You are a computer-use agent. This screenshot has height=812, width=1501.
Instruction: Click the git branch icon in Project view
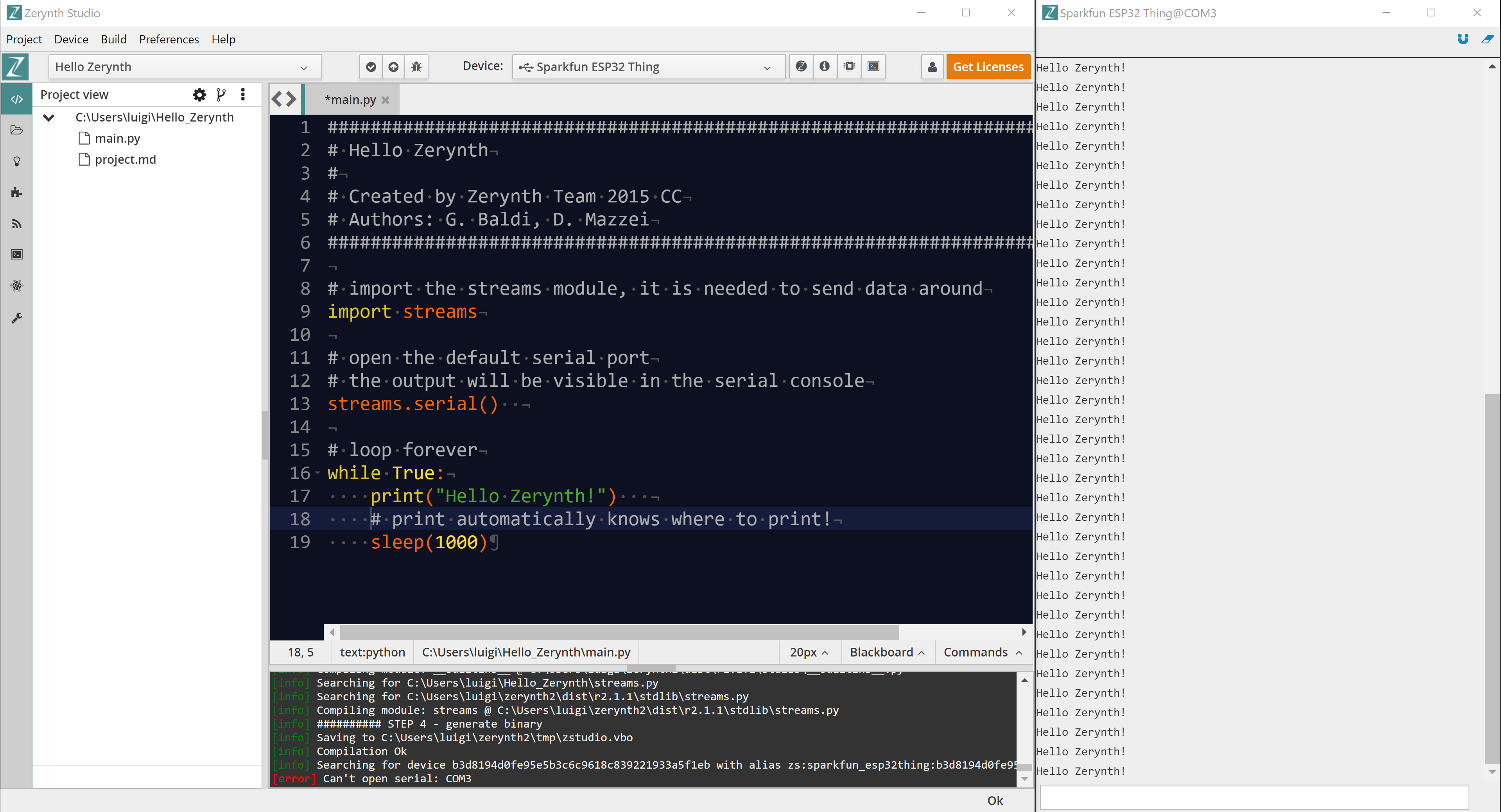(221, 94)
